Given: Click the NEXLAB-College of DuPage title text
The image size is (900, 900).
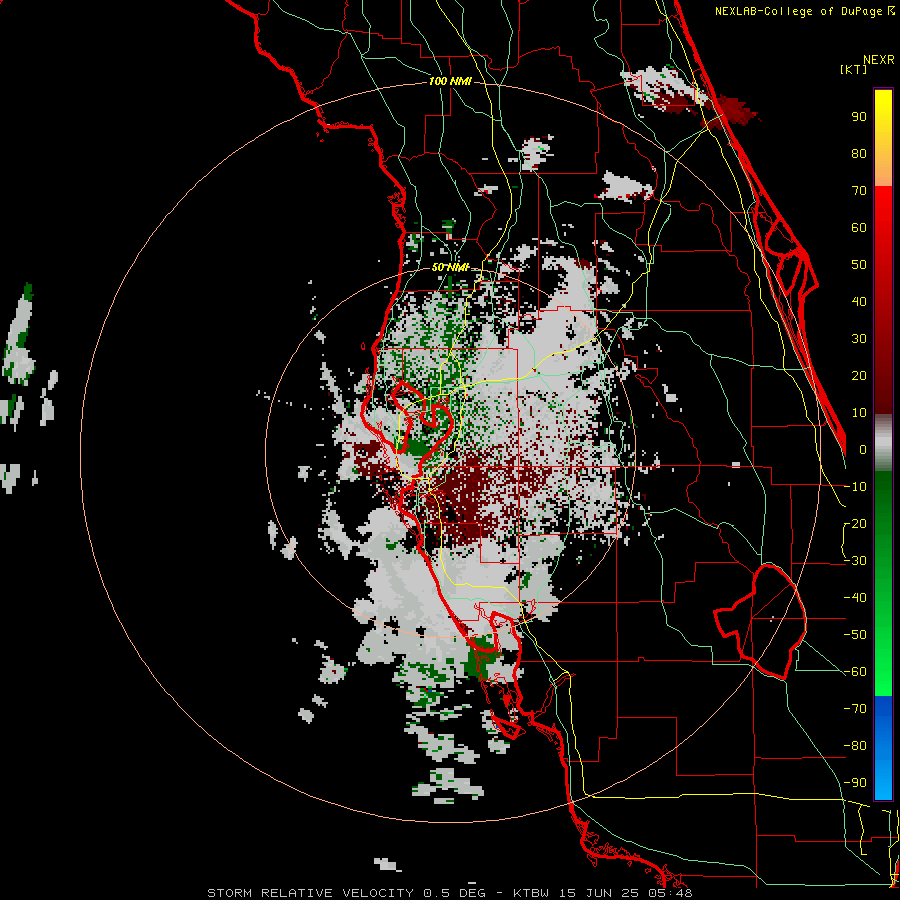Looking at the screenshot, I should point(804,11).
